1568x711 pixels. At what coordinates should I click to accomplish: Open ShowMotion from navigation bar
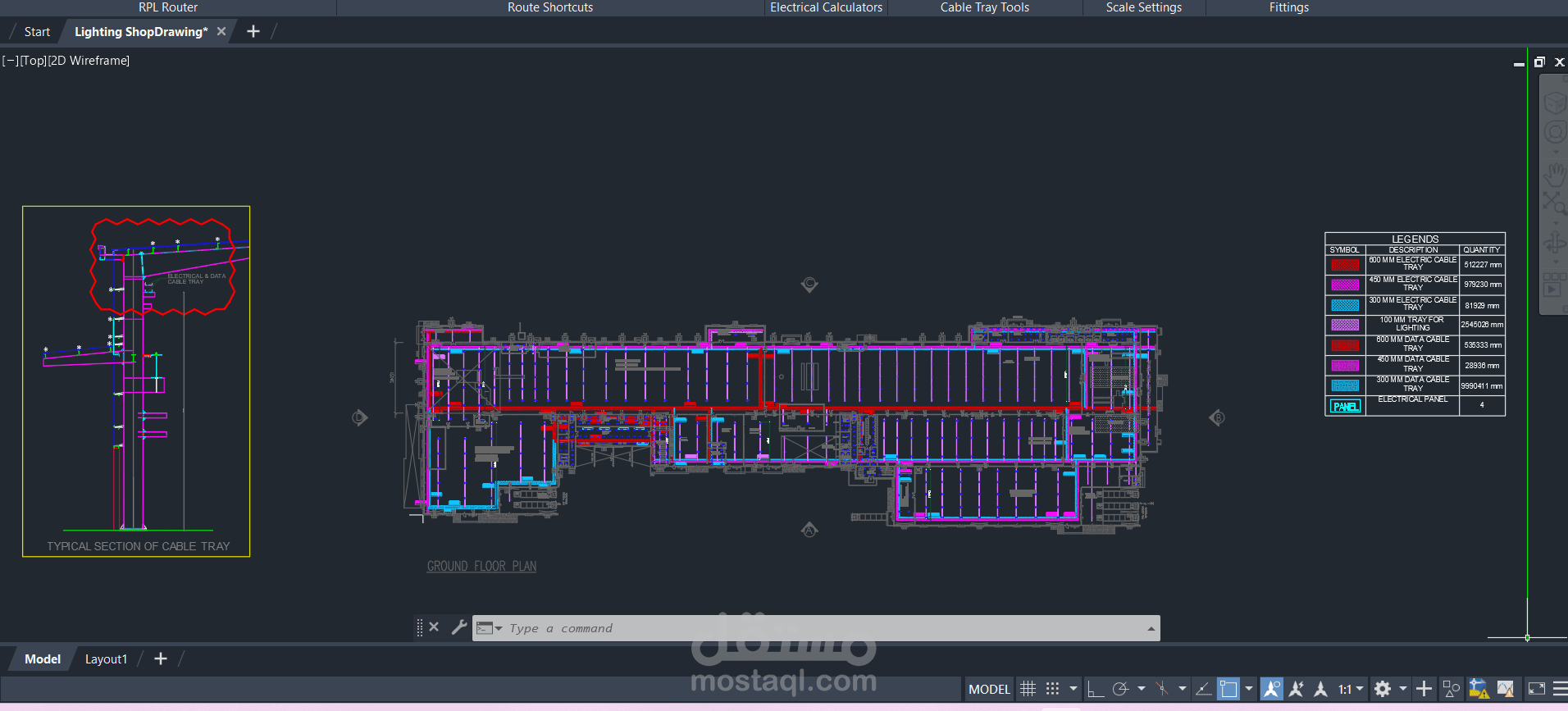click(1554, 285)
